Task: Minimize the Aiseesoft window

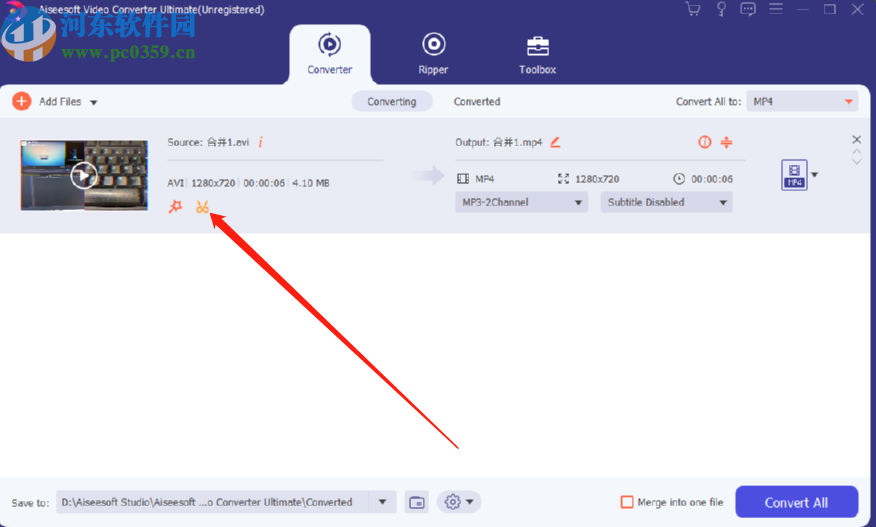Action: pyautogui.click(x=802, y=9)
